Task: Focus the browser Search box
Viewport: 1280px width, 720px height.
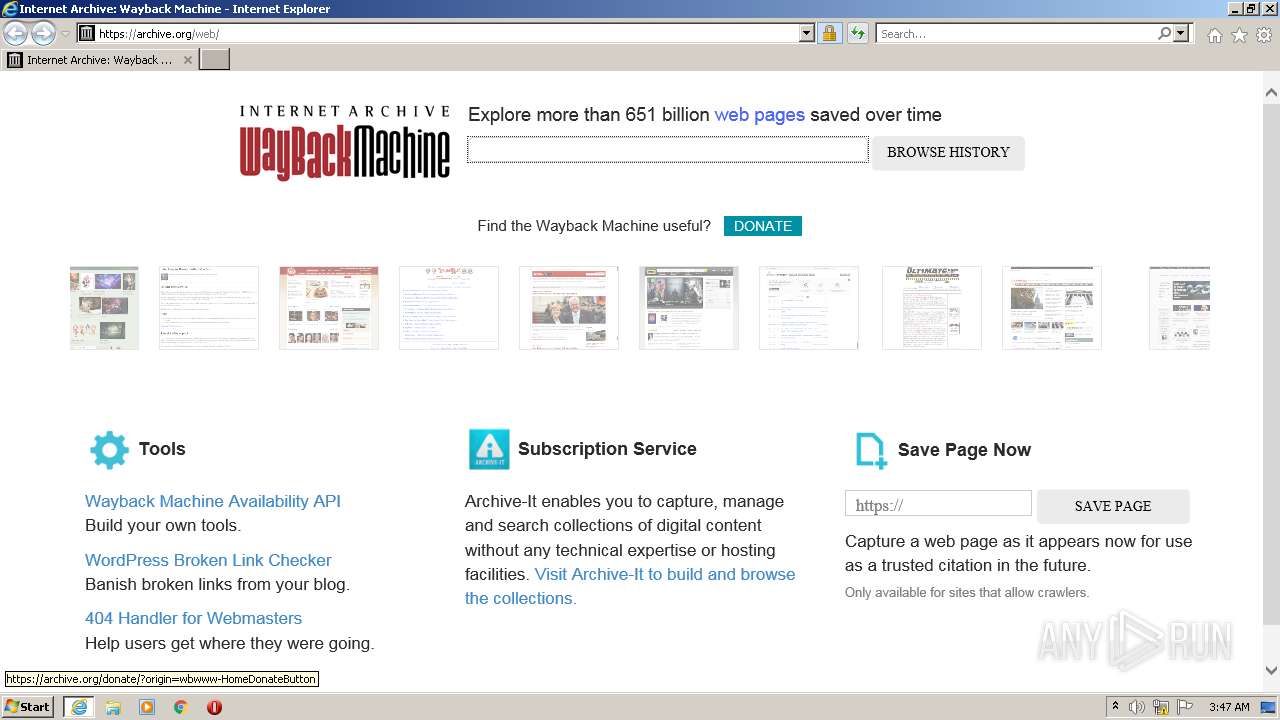Action: pyautogui.click(x=1016, y=33)
